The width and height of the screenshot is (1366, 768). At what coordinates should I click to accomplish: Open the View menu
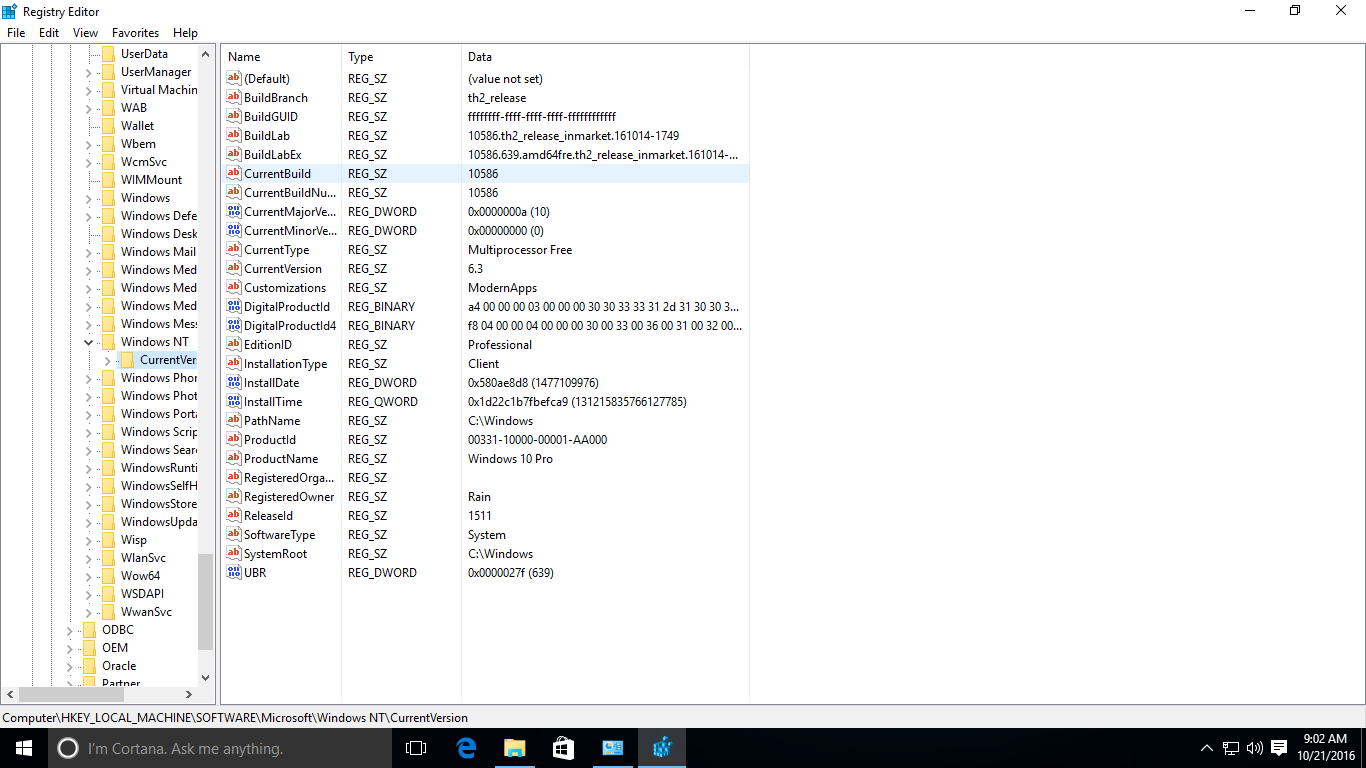(x=85, y=33)
